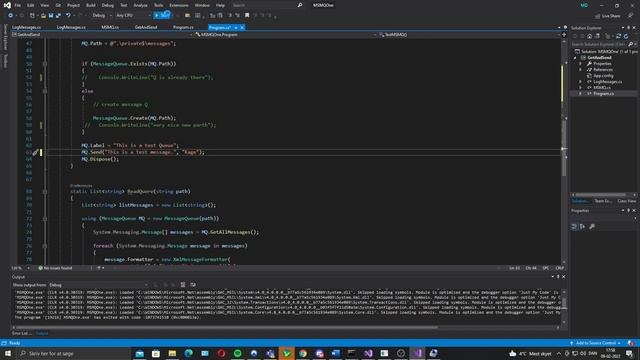Click the Undo arrow in the toolbar

(68, 16)
